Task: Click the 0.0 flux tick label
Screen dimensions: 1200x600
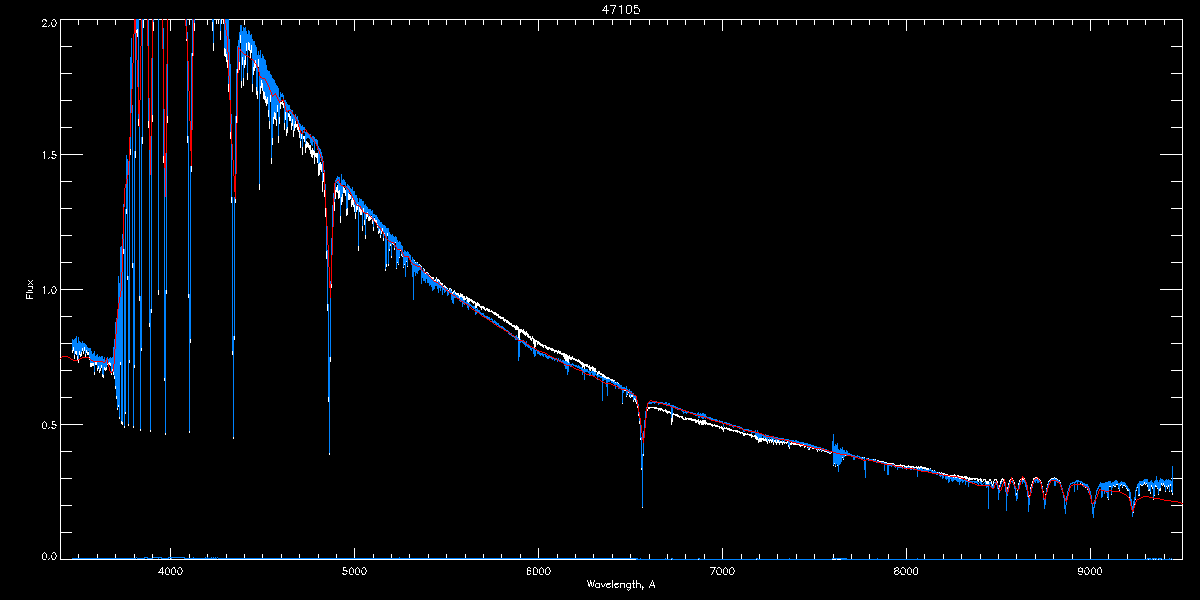Action: (x=48, y=555)
